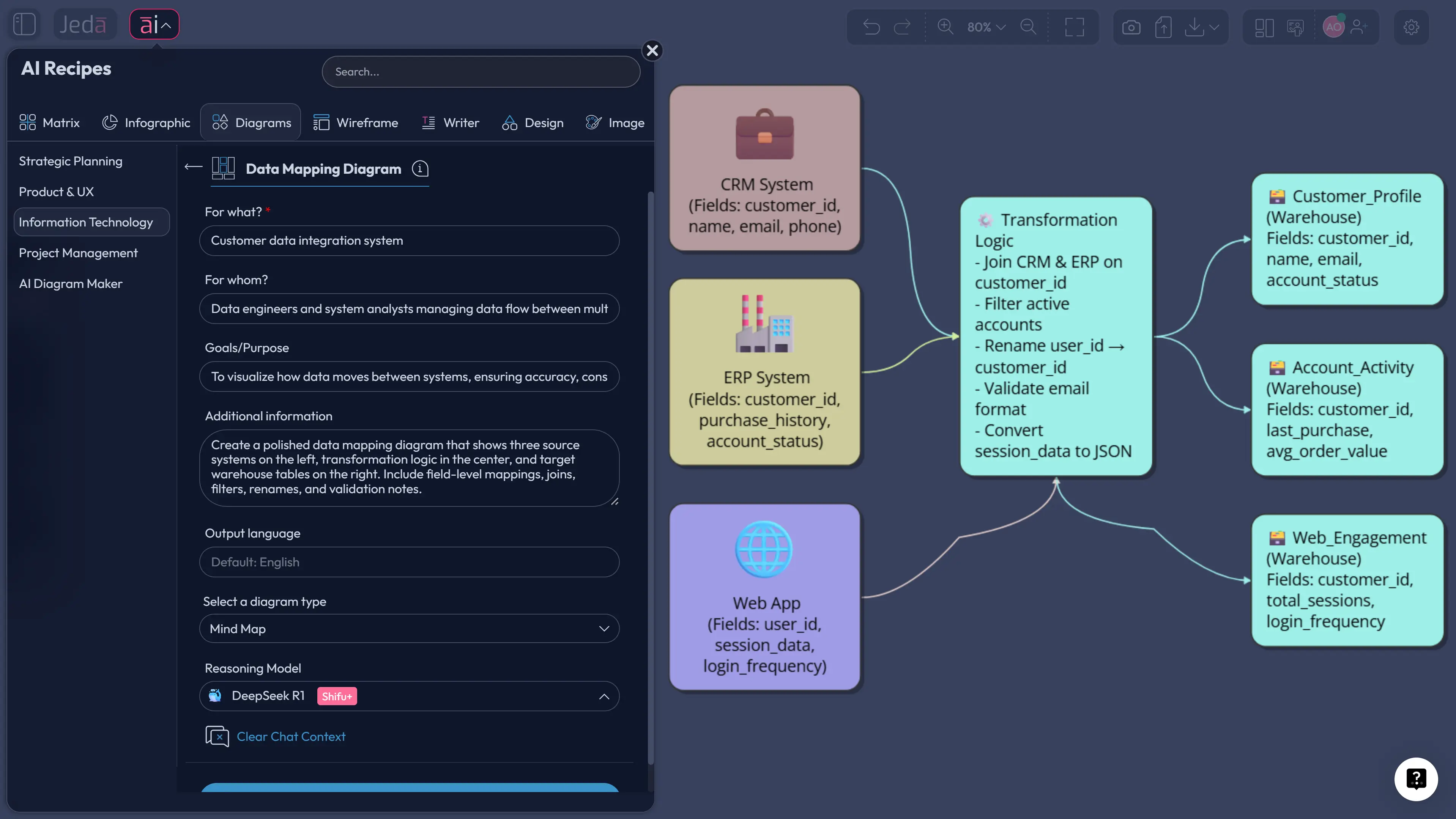The height and width of the screenshot is (819, 1456).
Task: Select the Project Management category
Action: (79, 253)
